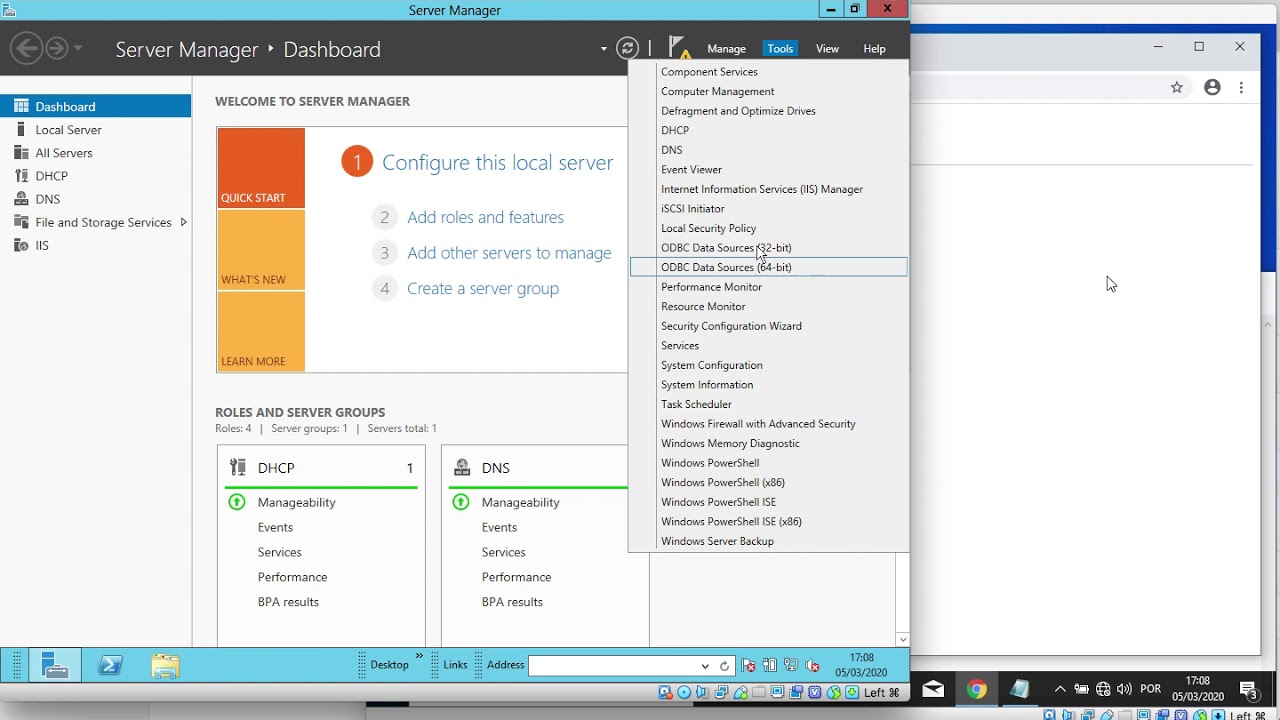Open the Help menu
The height and width of the screenshot is (720, 1280).
coord(874,48)
